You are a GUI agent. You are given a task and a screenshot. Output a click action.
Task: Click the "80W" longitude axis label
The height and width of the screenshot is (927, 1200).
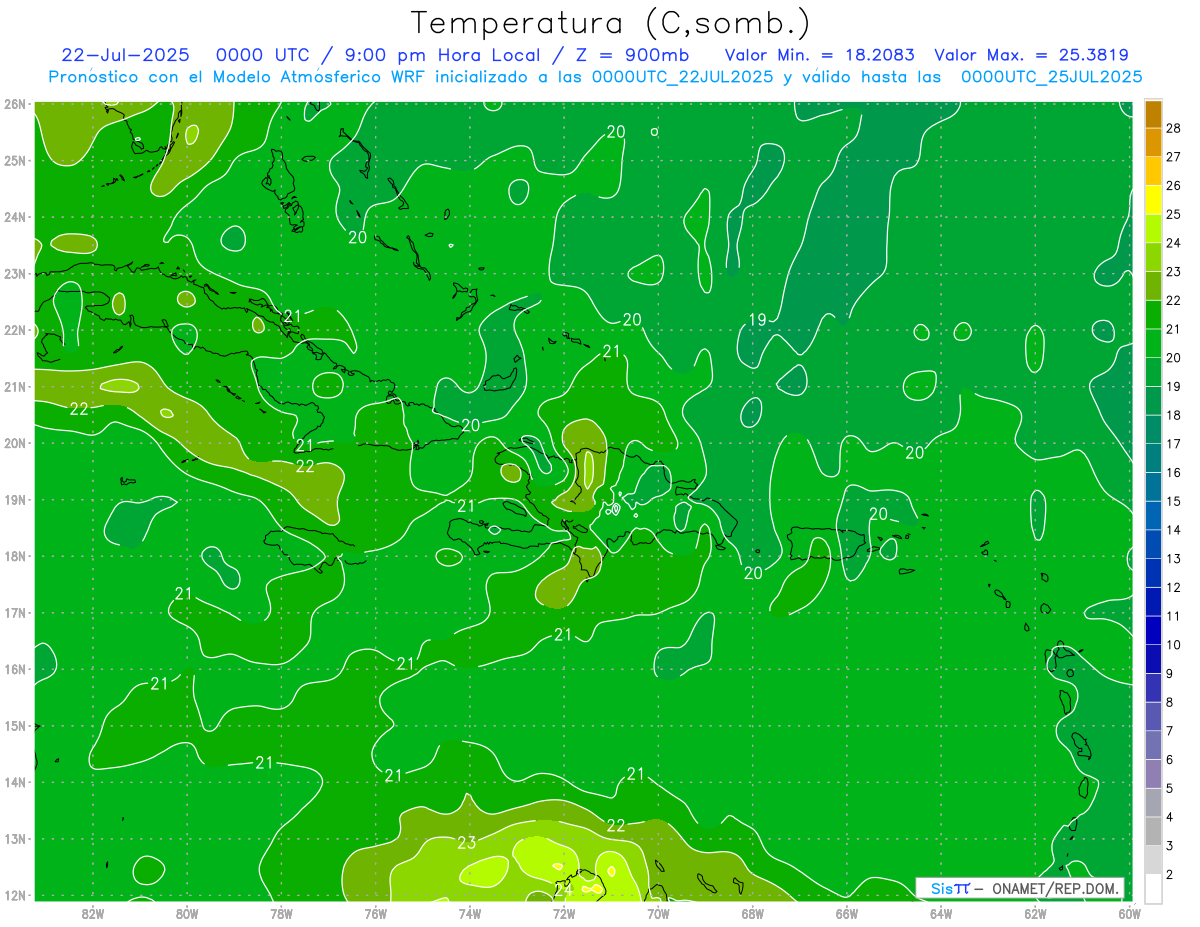point(187,913)
